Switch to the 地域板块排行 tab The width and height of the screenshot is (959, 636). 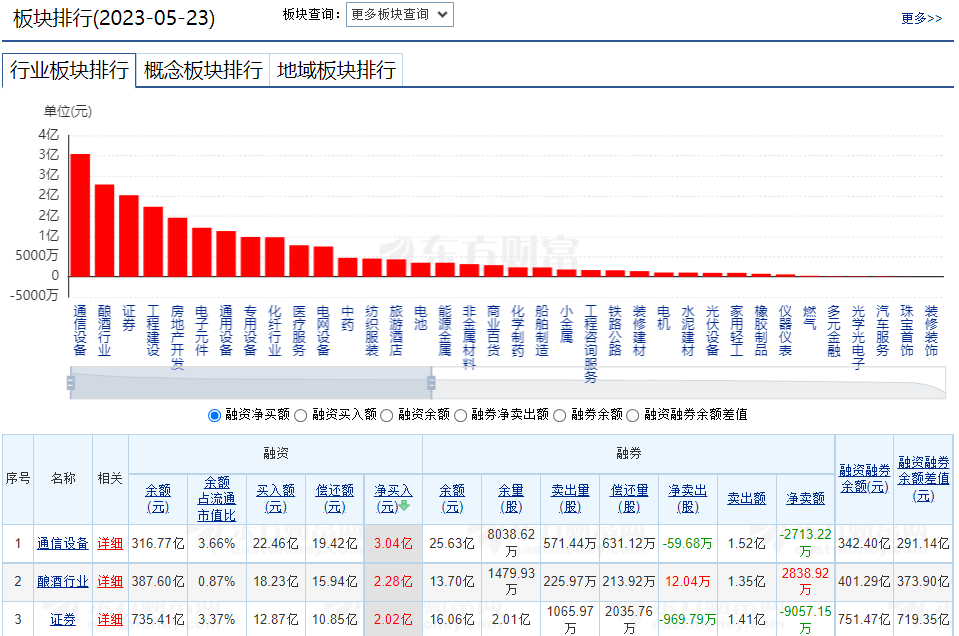(x=336, y=70)
